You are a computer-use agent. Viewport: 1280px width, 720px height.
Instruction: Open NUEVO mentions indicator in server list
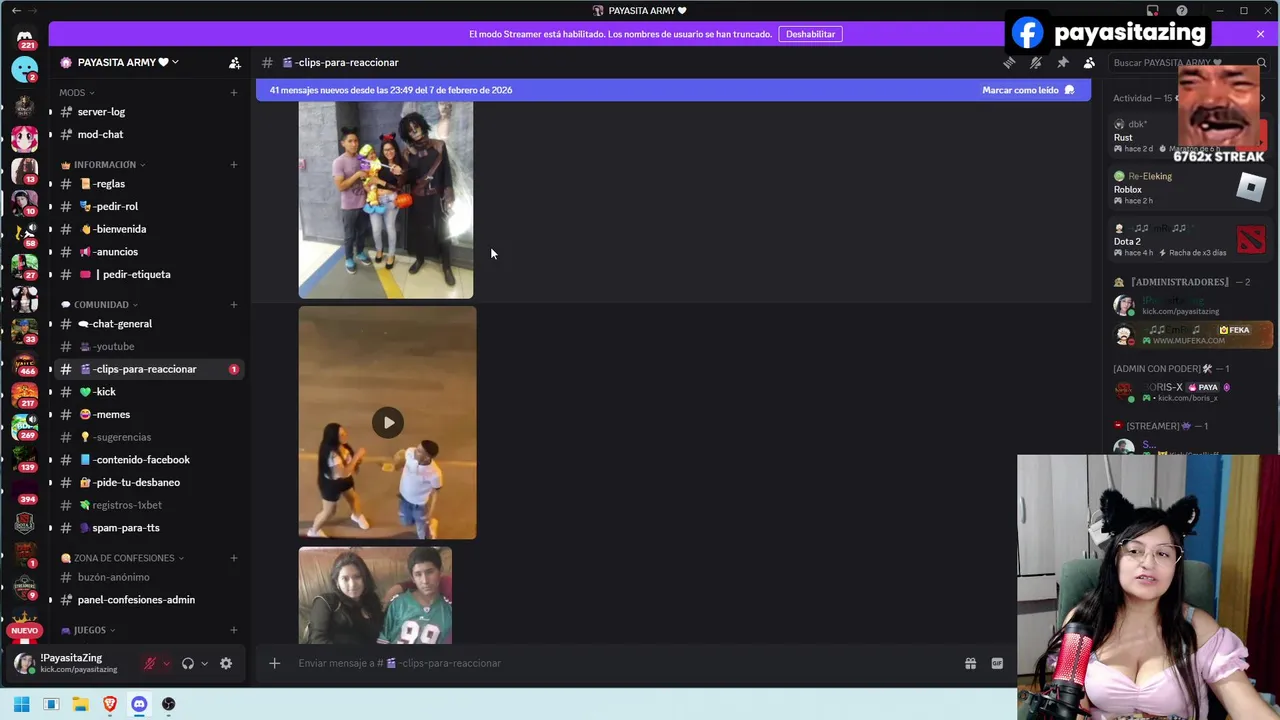[x=25, y=631]
